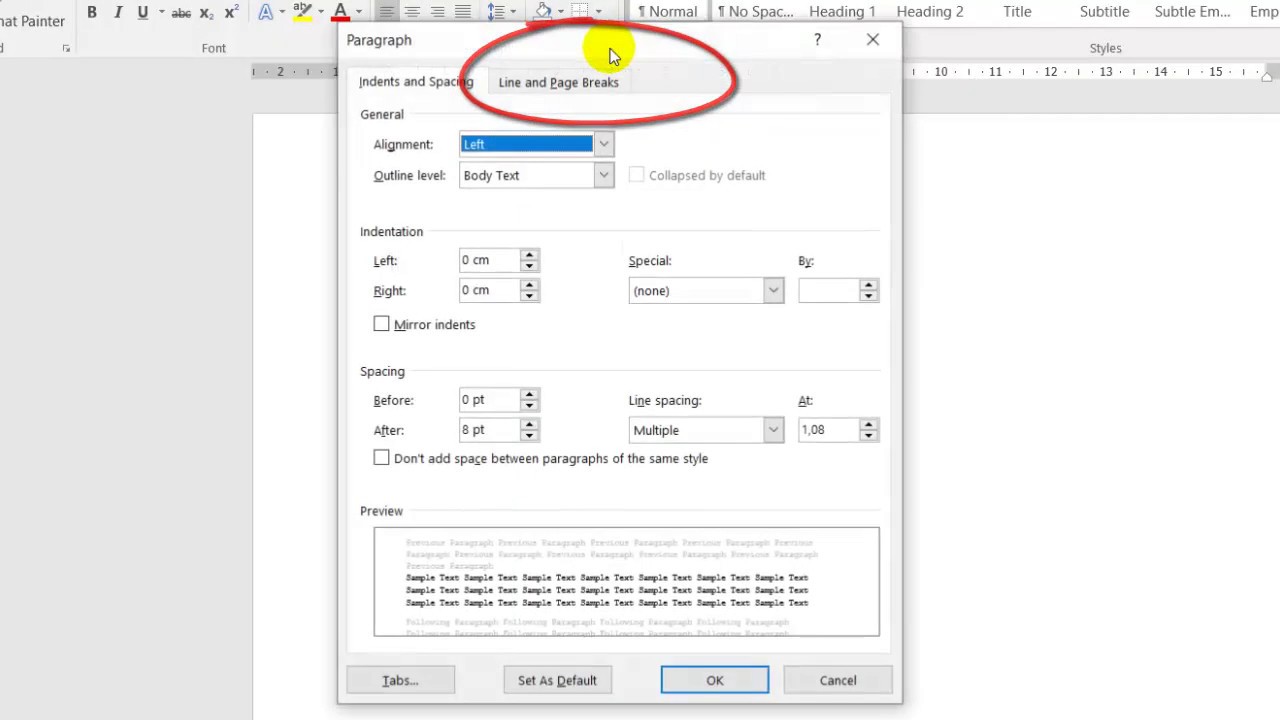Toggle Italic formatting in the ribbon
1280x720 pixels.
click(118, 12)
